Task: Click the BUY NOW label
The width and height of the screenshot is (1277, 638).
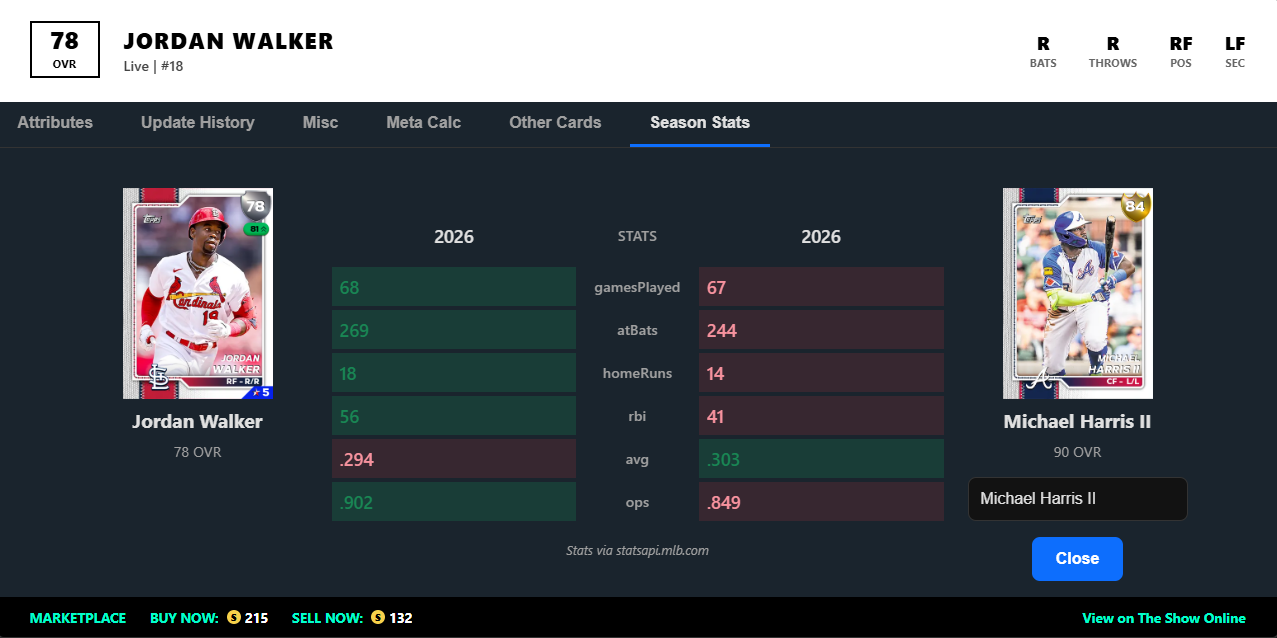Action: tap(184, 618)
